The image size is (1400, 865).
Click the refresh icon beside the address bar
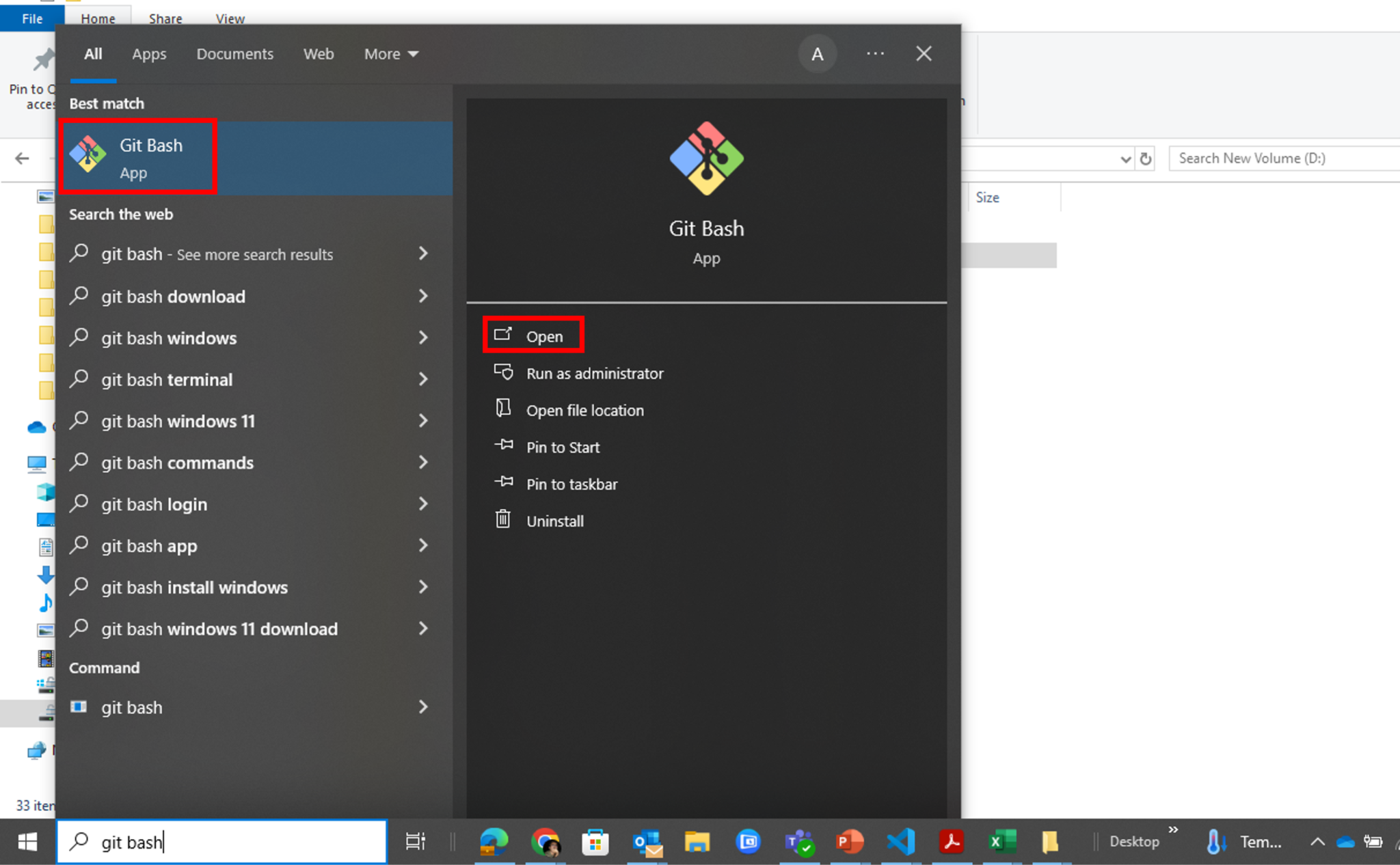click(1146, 158)
